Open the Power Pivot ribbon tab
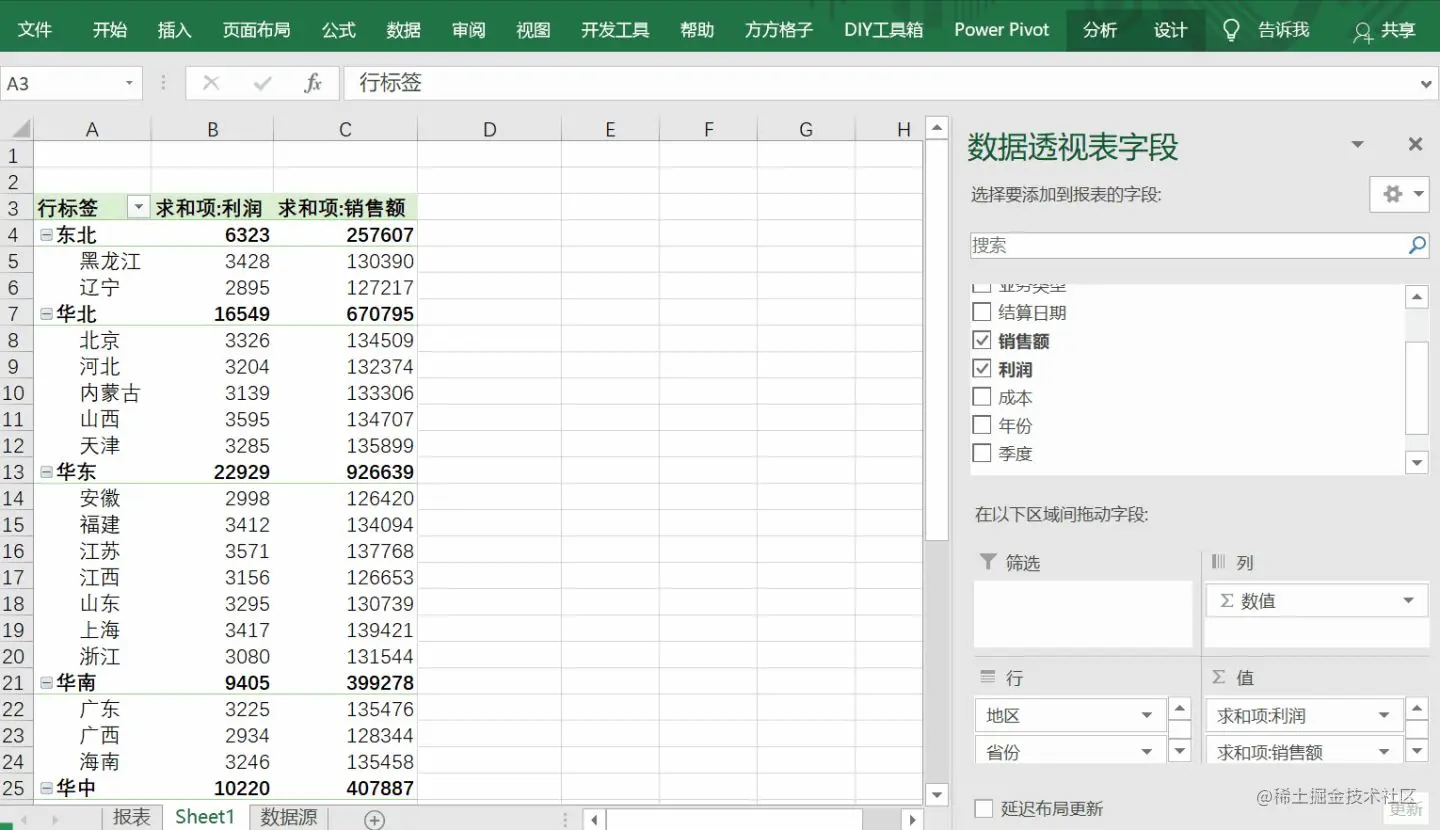This screenshot has height=830, width=1440. [1002, 30]
